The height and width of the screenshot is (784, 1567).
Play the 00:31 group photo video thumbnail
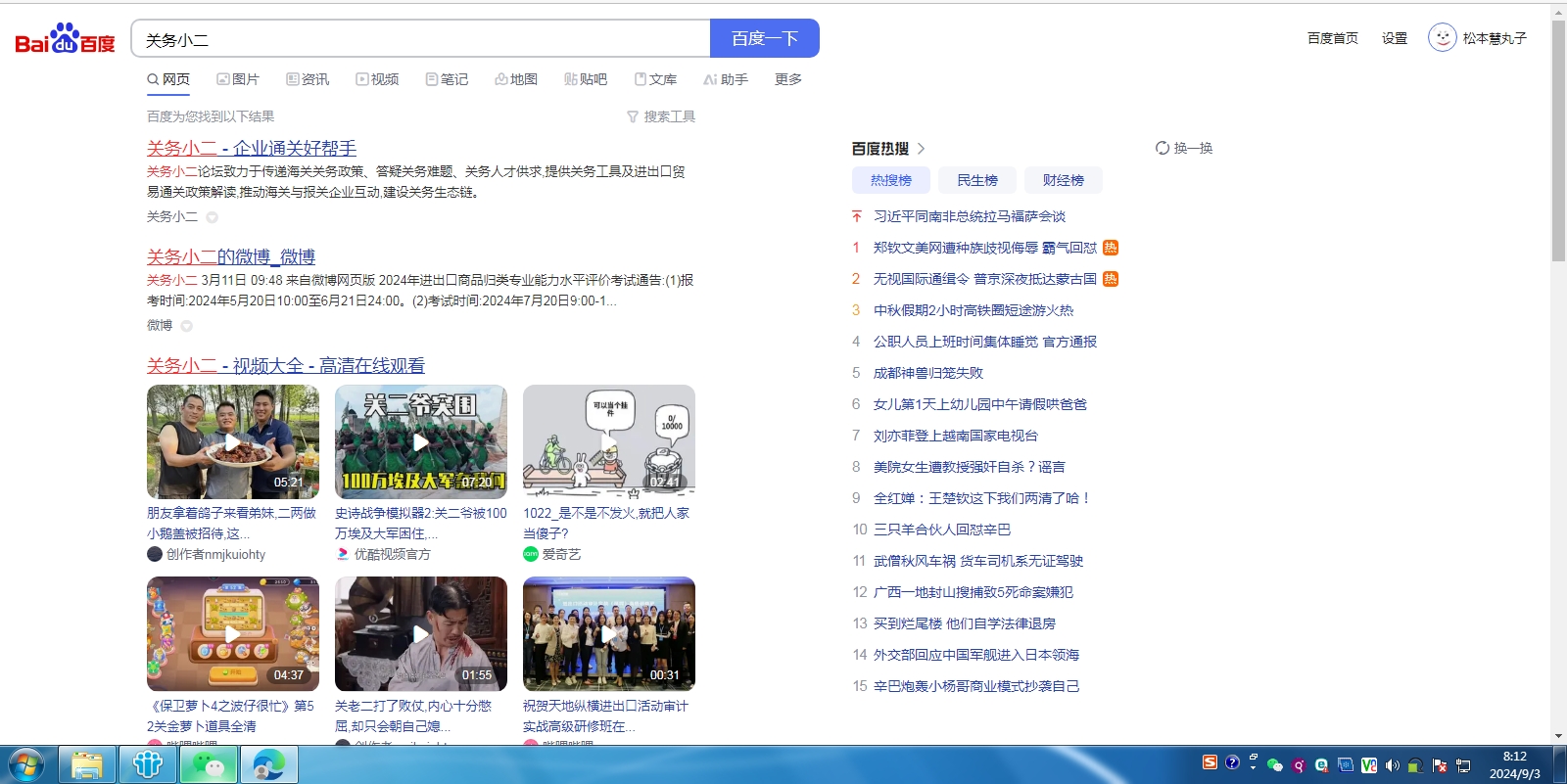tap(609, 634)
